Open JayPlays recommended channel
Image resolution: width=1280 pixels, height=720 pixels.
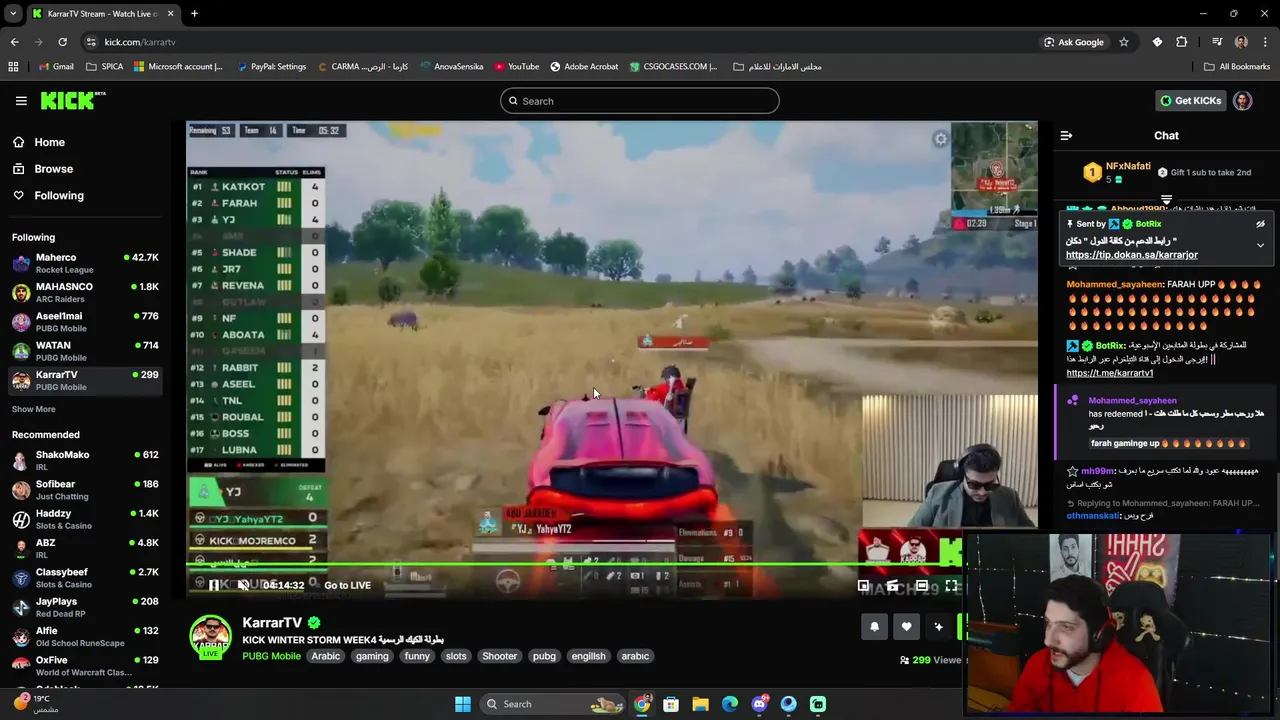(85, 607)
